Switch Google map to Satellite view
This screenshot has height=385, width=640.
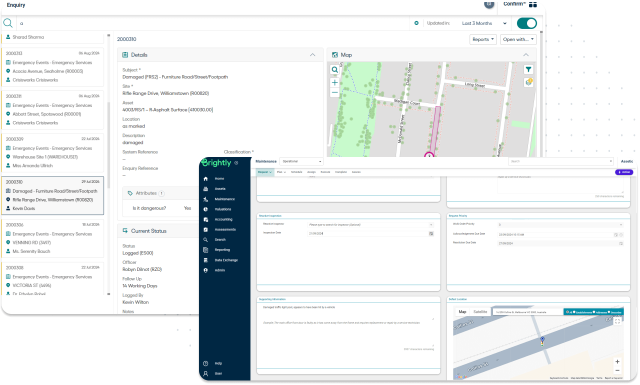click(x=480, y=312)
